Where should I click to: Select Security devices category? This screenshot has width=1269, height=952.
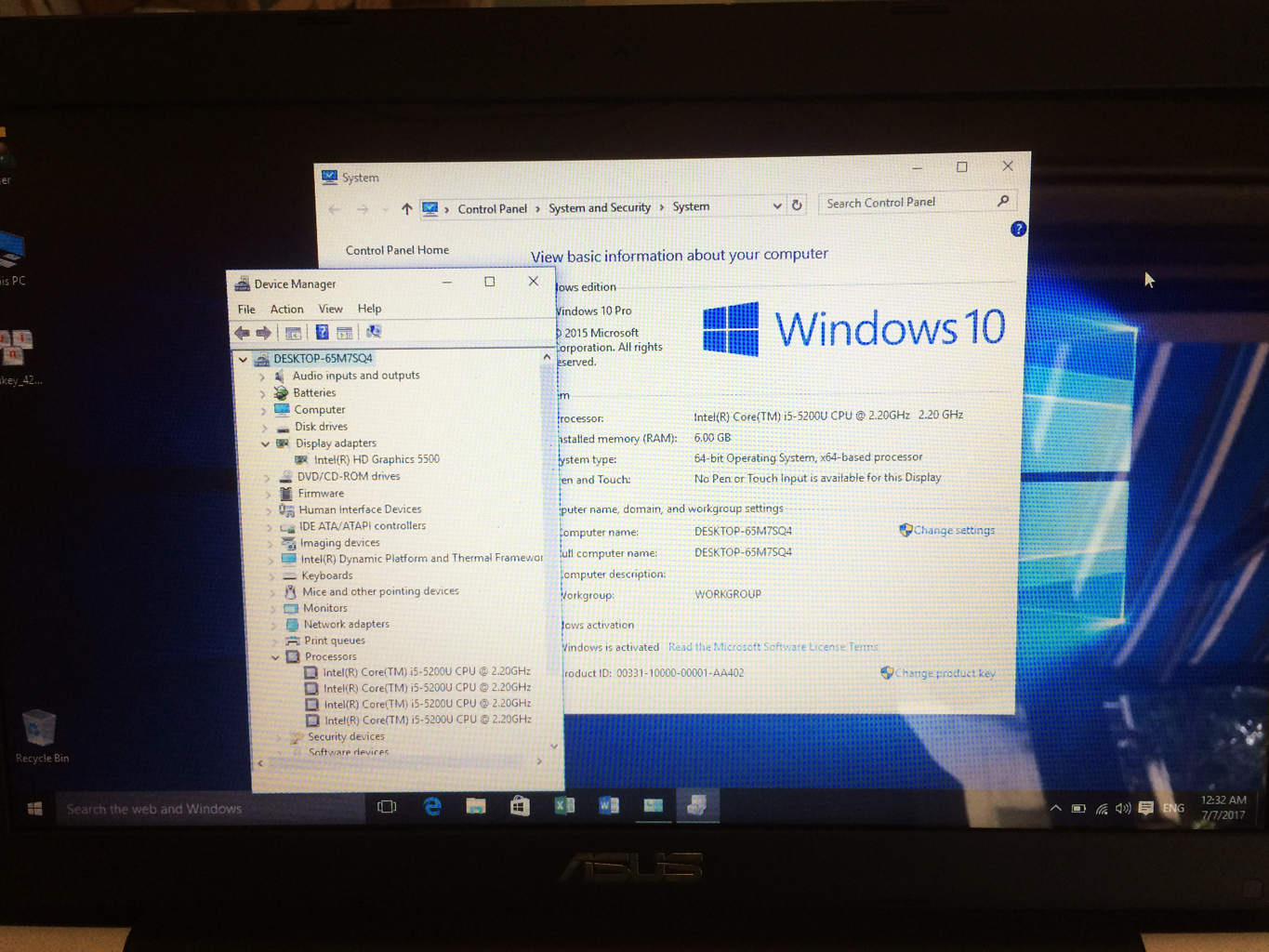[346, 736]
